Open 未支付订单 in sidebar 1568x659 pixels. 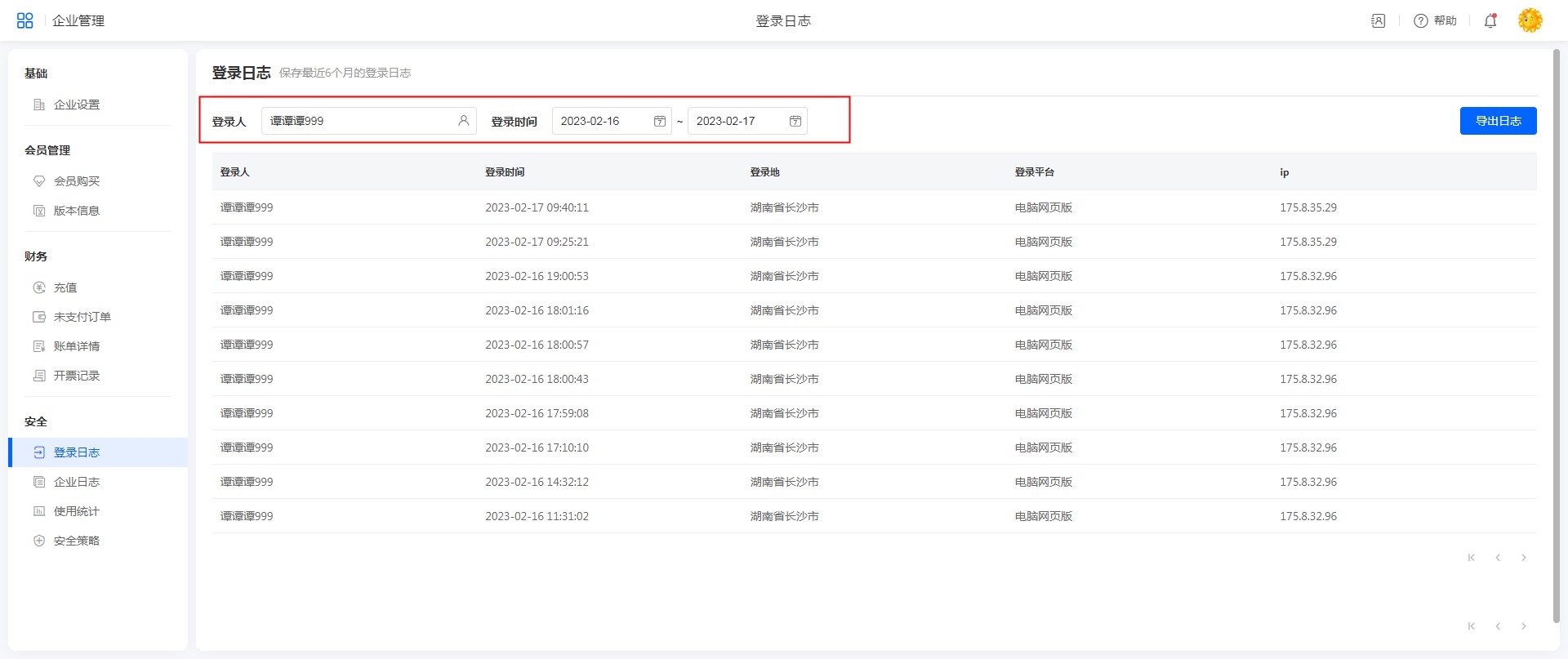click(x=82, y=317)
